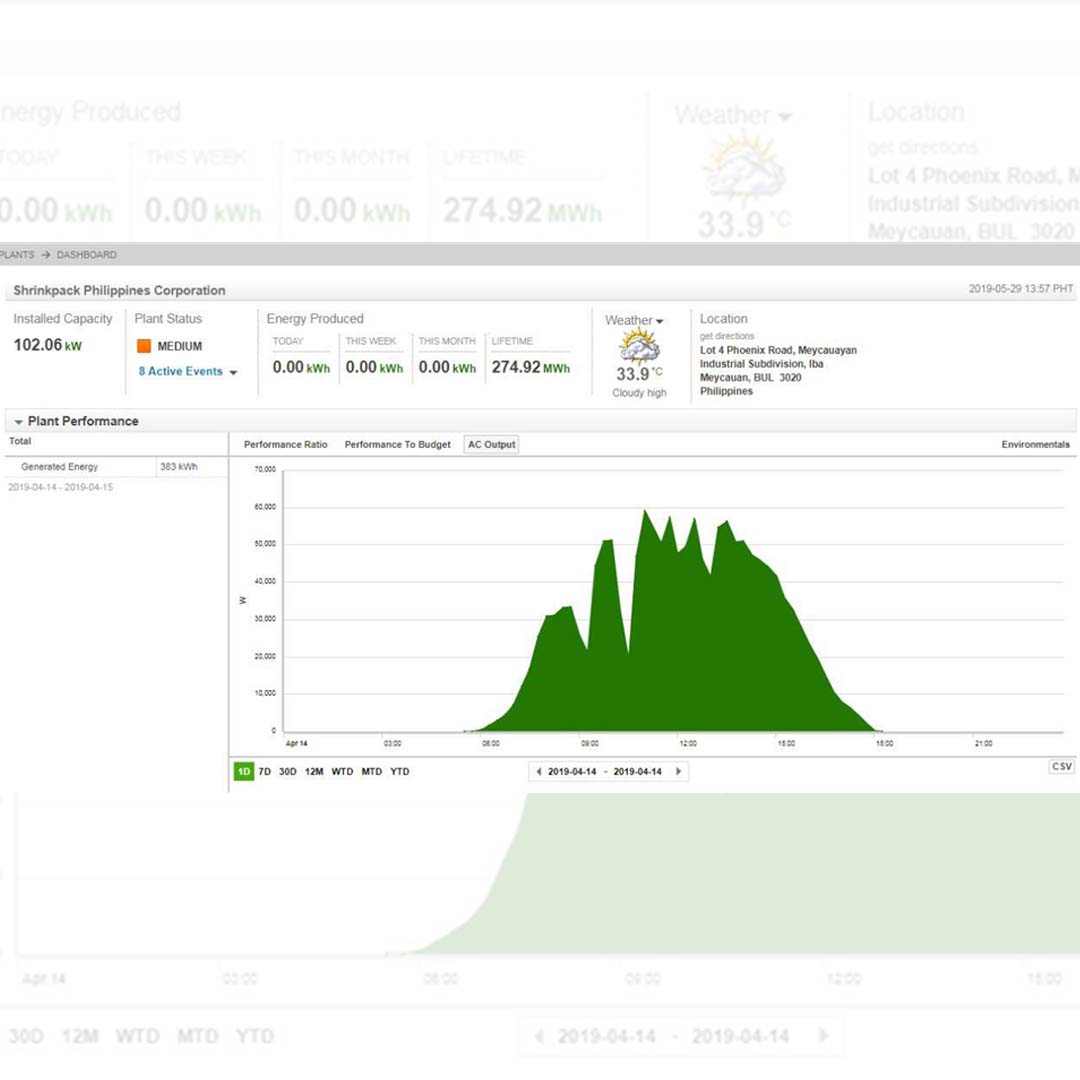
Task: Click the start date 2019-04-14 field
Action: click(572, 771)
